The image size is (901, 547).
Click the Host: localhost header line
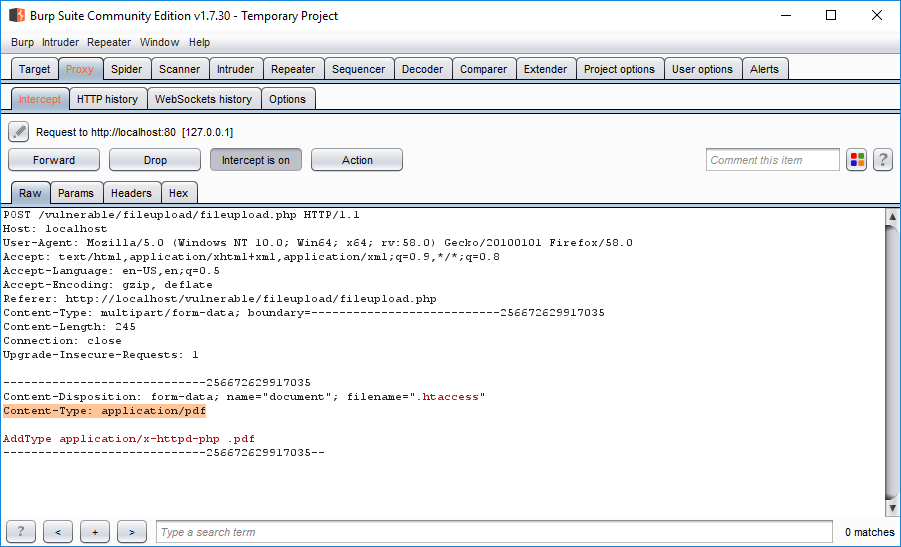[x=55, y=229]
